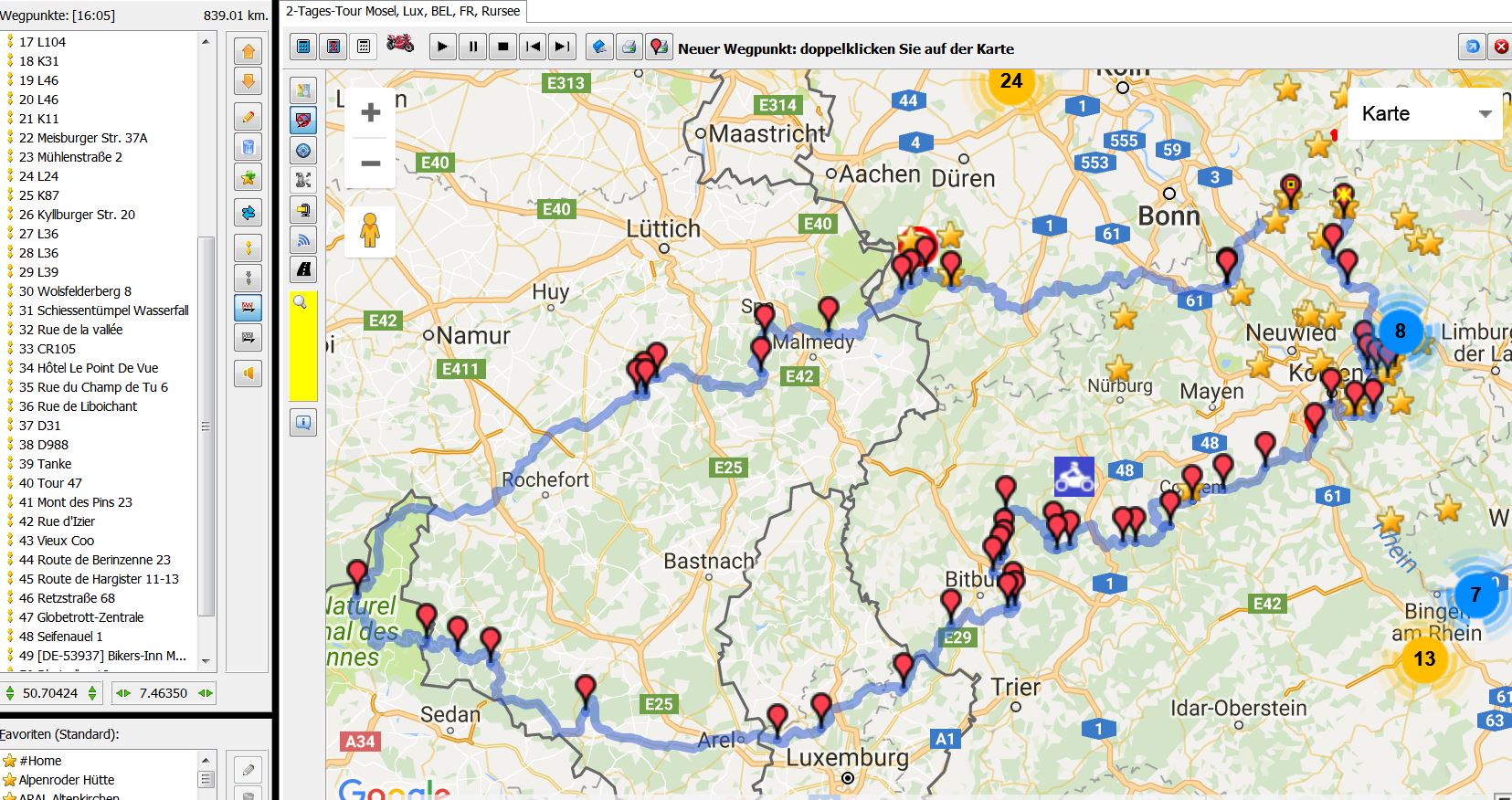Click the star add-to-favorites icon
Viewport: 1512px width, 800px height.
248,178
